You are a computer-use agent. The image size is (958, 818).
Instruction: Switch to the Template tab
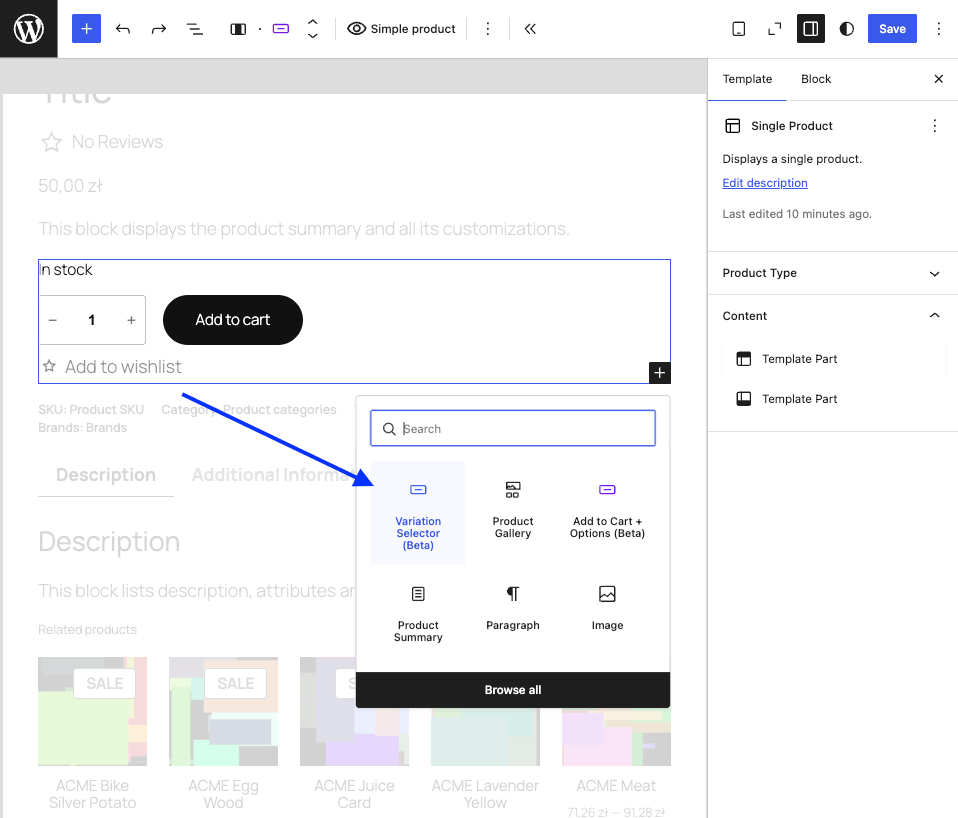coord(747,79)
